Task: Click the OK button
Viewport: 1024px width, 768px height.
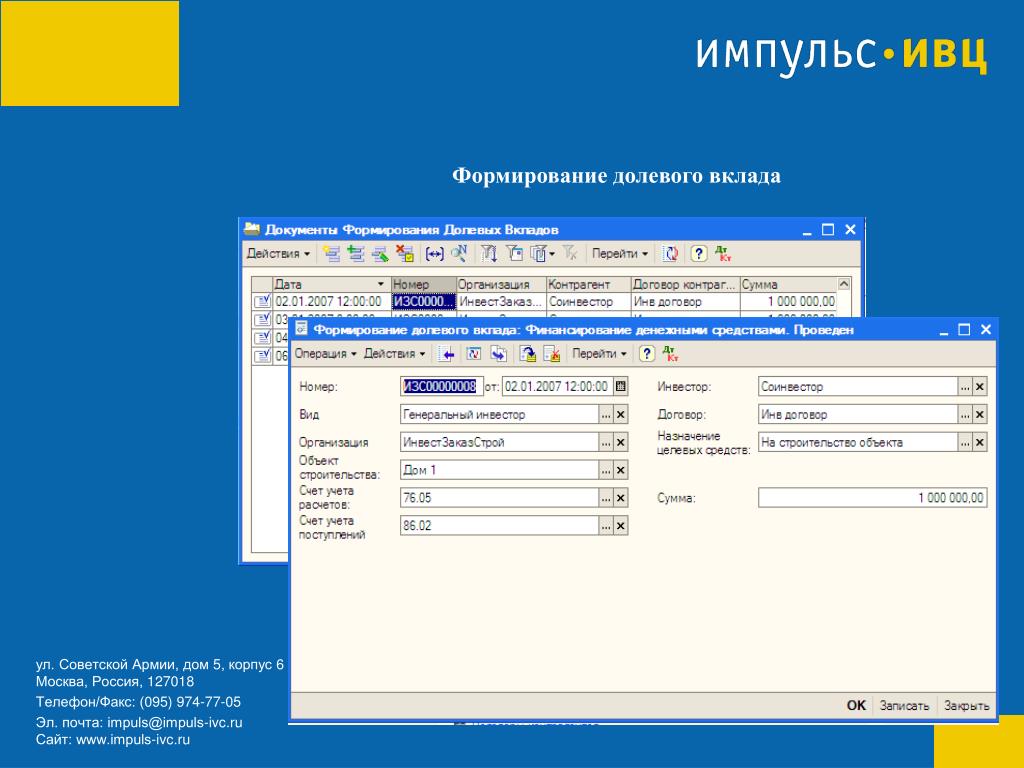Action: (x=856, y=705)
